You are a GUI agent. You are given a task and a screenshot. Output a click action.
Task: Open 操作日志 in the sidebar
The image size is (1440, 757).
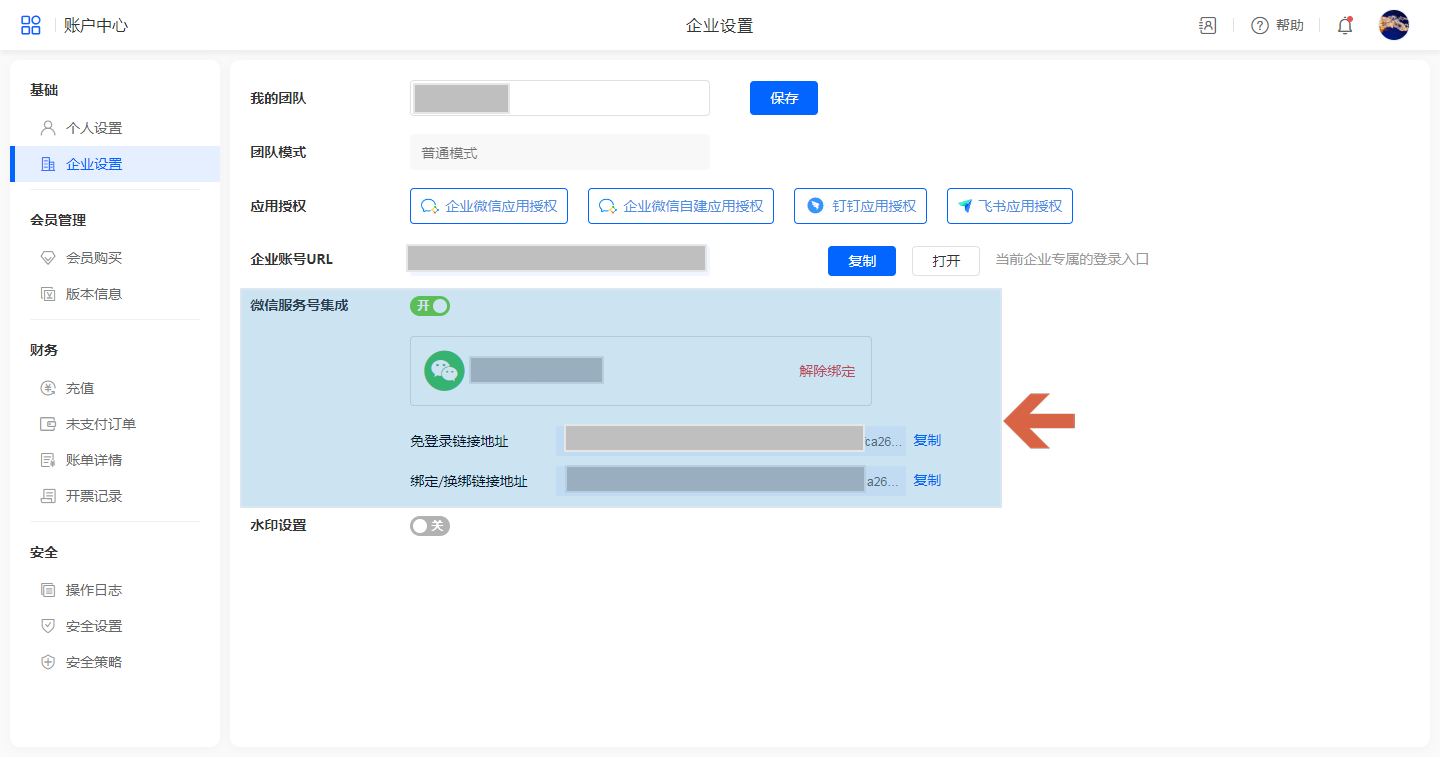coord(93,590)
